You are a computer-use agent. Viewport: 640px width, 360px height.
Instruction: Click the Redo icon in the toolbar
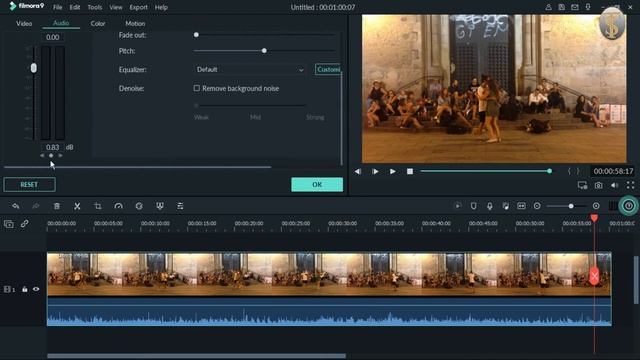pyautogui.click(x=36, y=206)
